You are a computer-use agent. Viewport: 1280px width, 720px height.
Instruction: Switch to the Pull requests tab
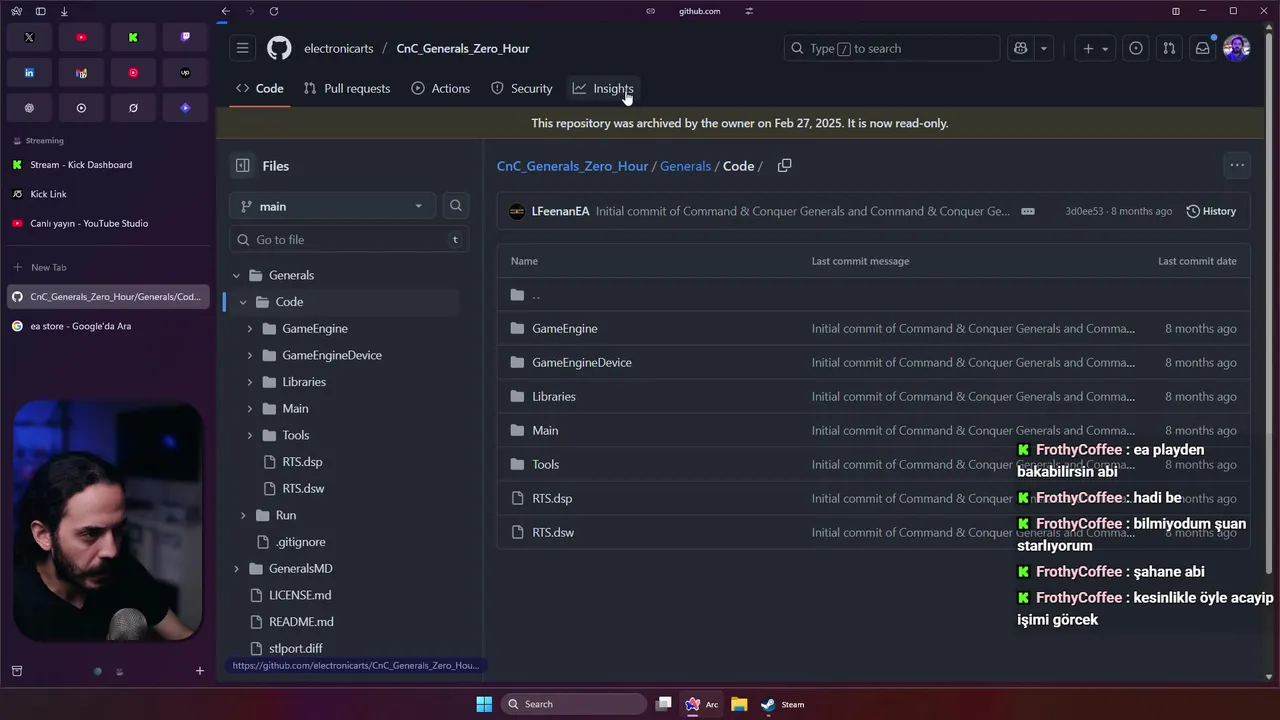(347, 88)
